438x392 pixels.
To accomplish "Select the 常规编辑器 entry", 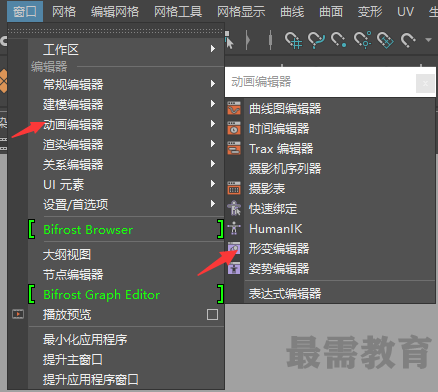I will tap(126, 84).
